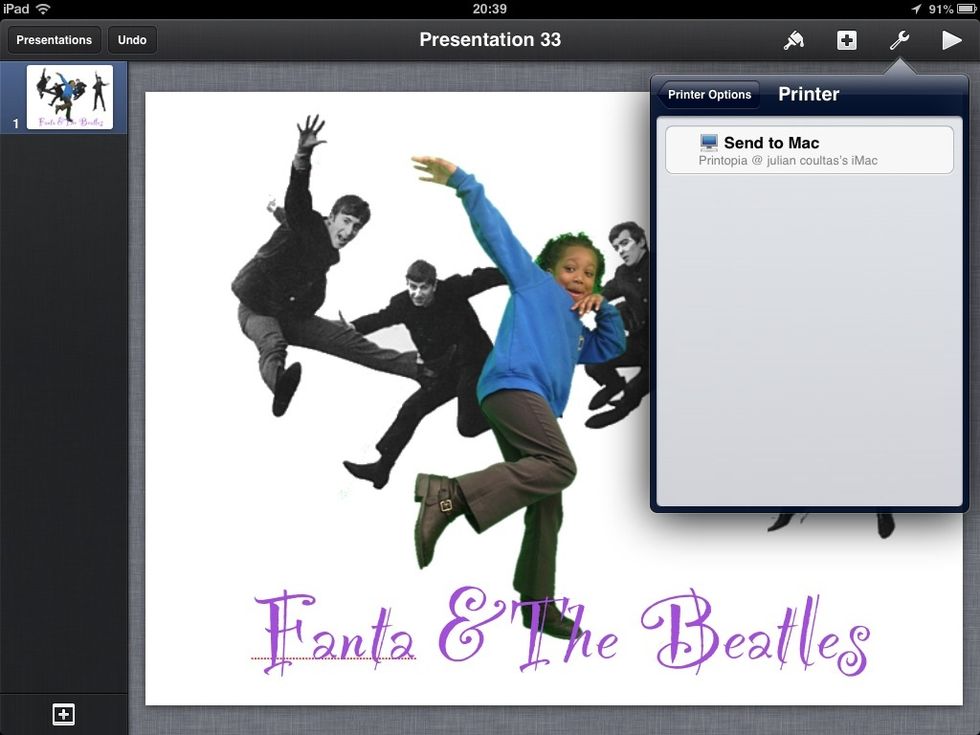
Task: Select the Fanta & The Beatles text
Action: pyautogui.click(x=560, y=630)
